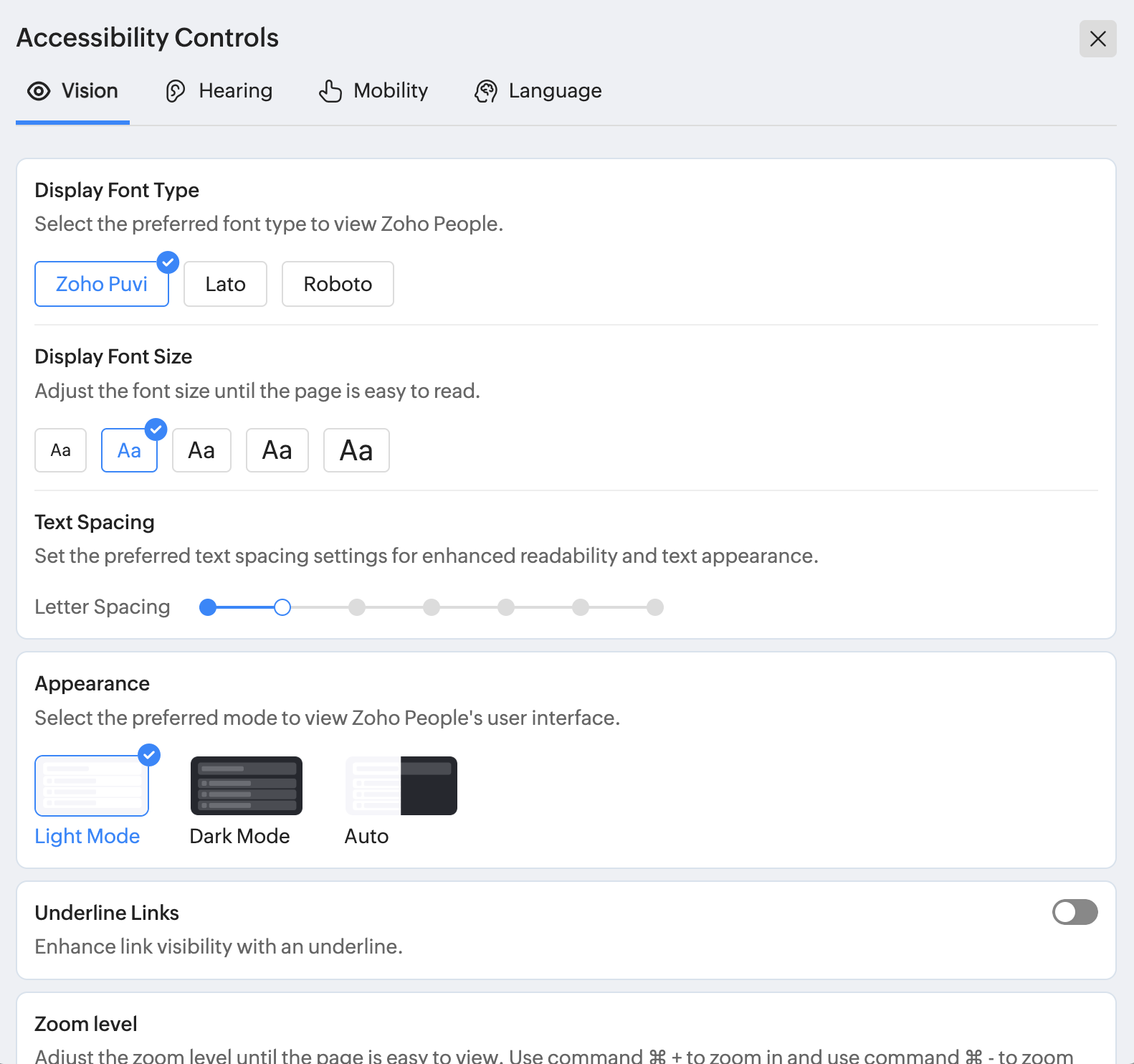Viewport: 1134px width, 1064px height.
Task: Select the smallest Aa font size
Action: [61, 450]
